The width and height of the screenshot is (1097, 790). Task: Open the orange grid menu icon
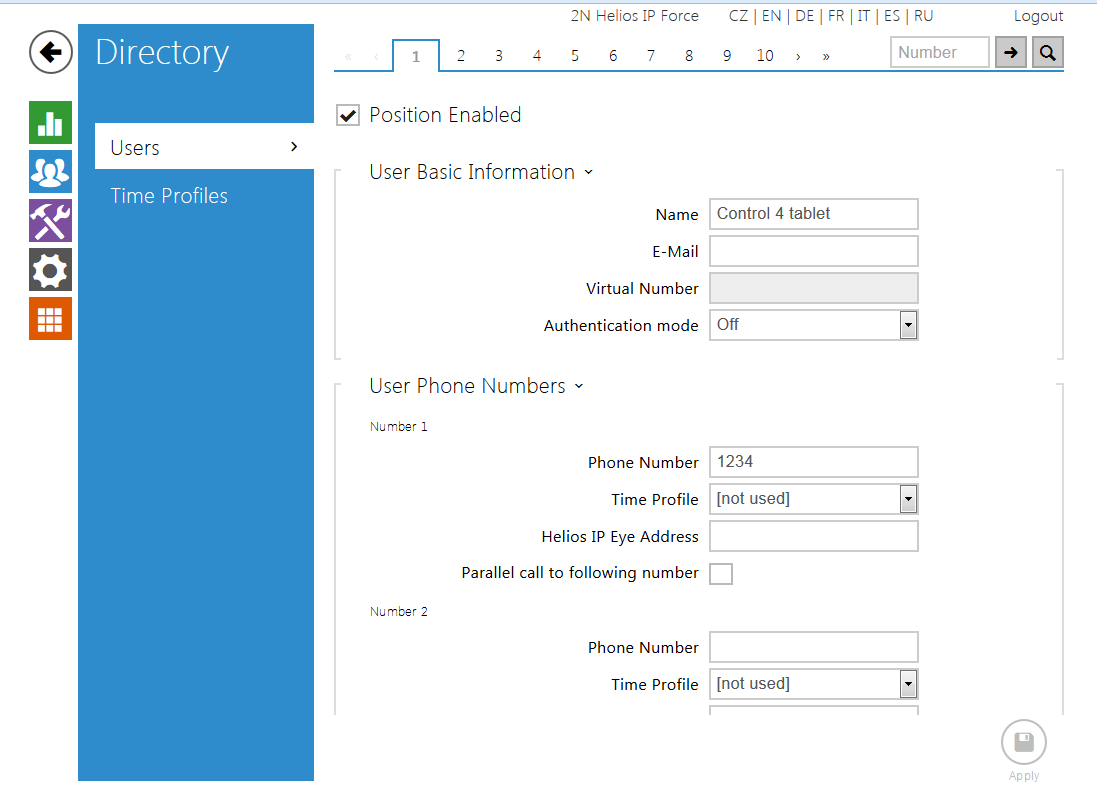50,319
